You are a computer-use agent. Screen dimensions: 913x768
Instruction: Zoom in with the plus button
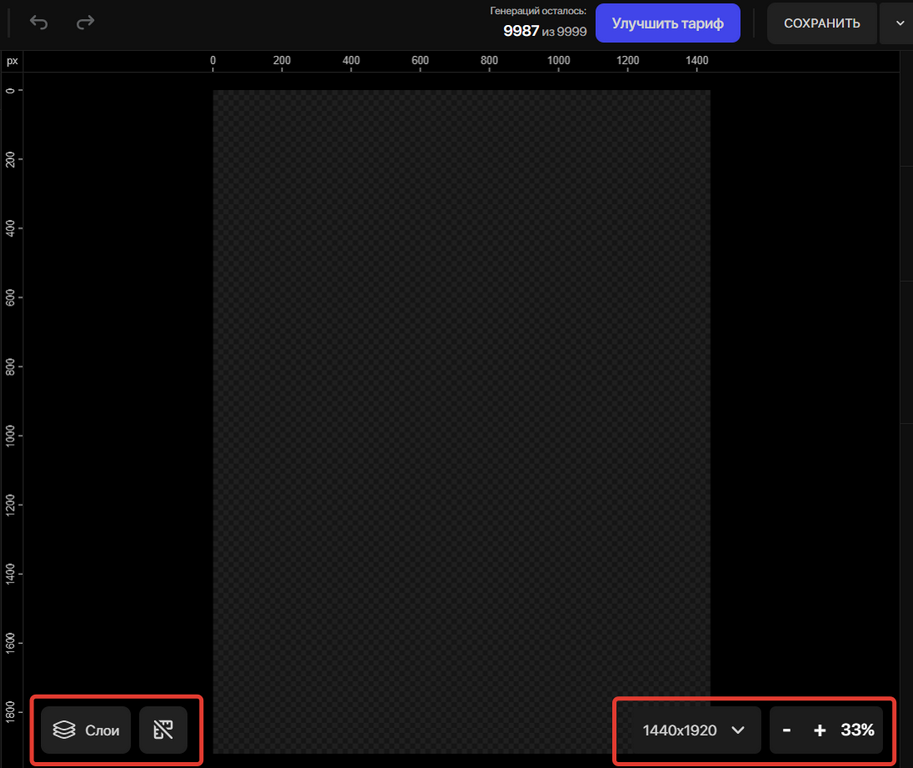(819, 730)
